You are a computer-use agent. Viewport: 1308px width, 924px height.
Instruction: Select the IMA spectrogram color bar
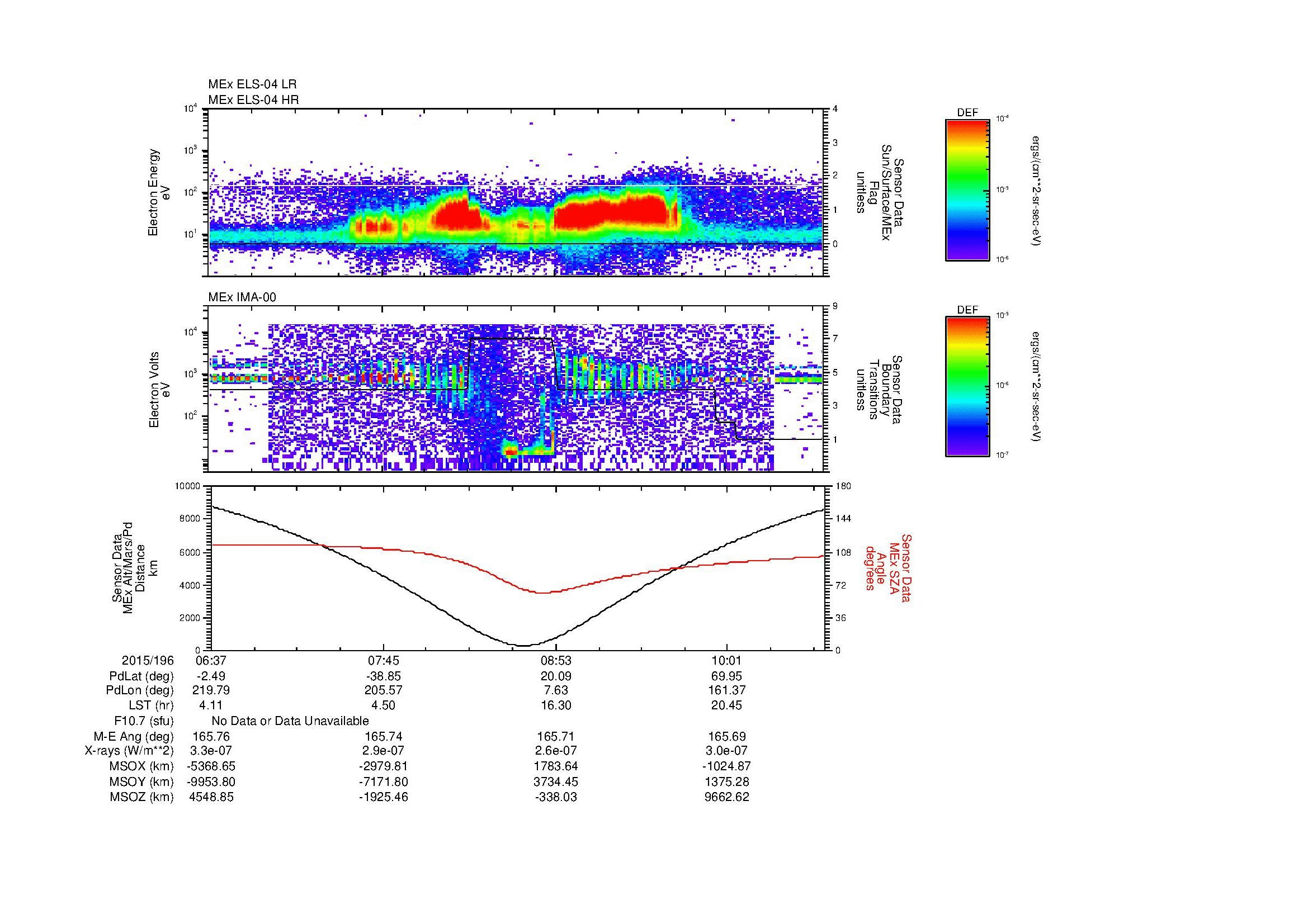(967, 387)
